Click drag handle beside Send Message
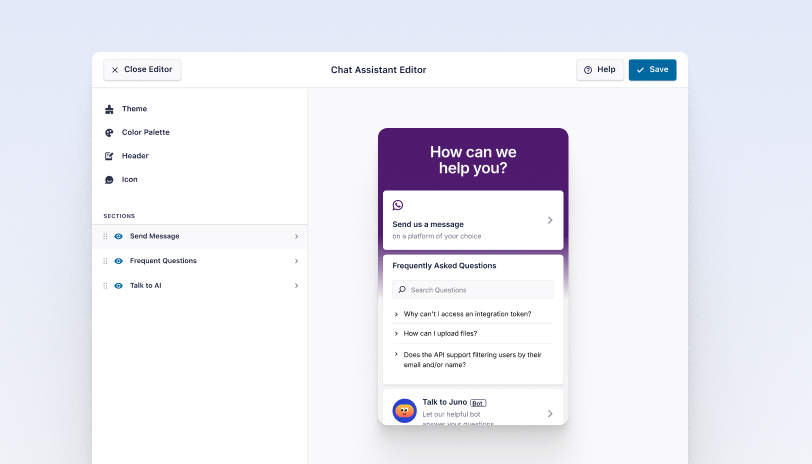Screen dimensions: 812x464 105,237
